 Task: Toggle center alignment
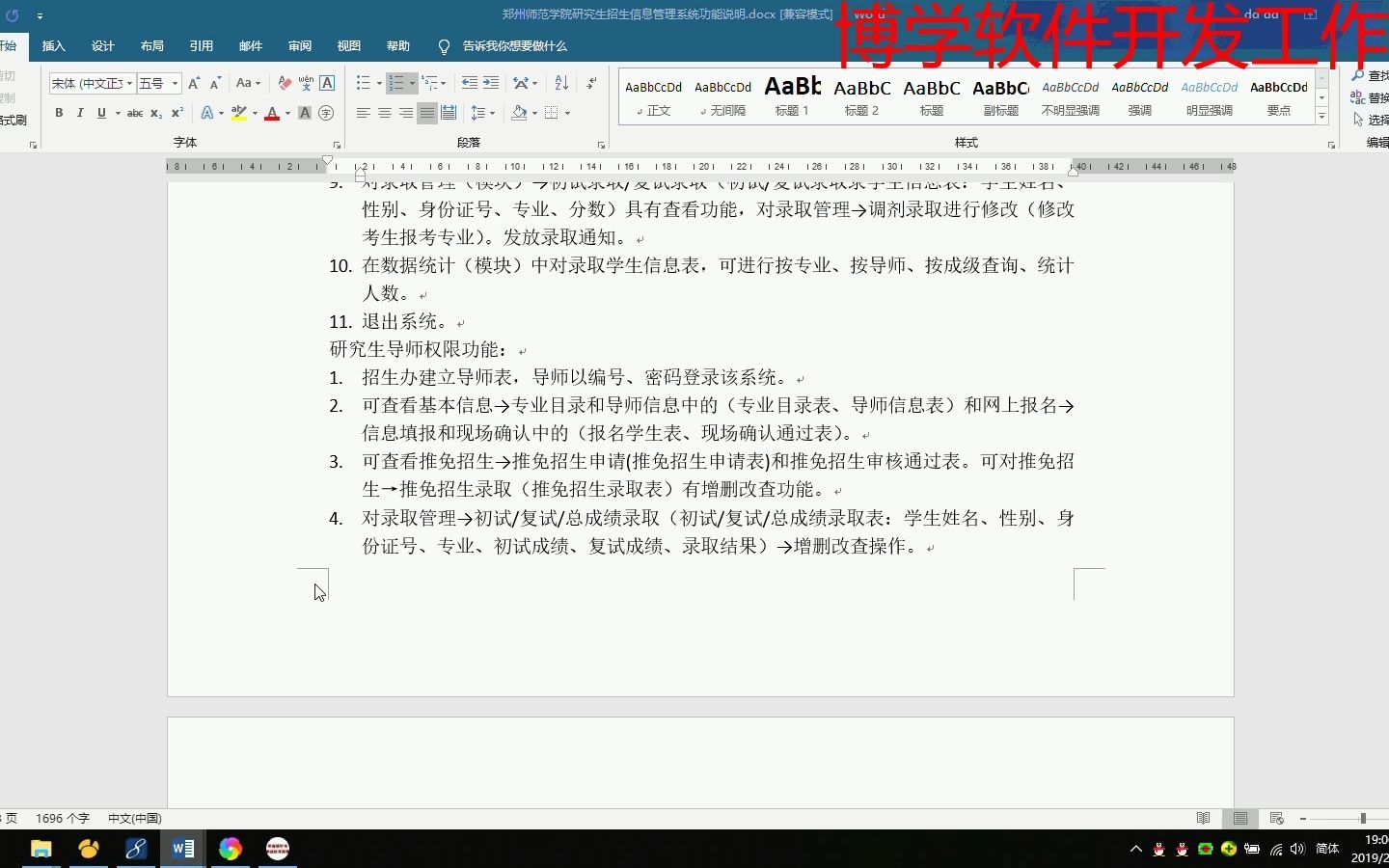click(385, 113)
